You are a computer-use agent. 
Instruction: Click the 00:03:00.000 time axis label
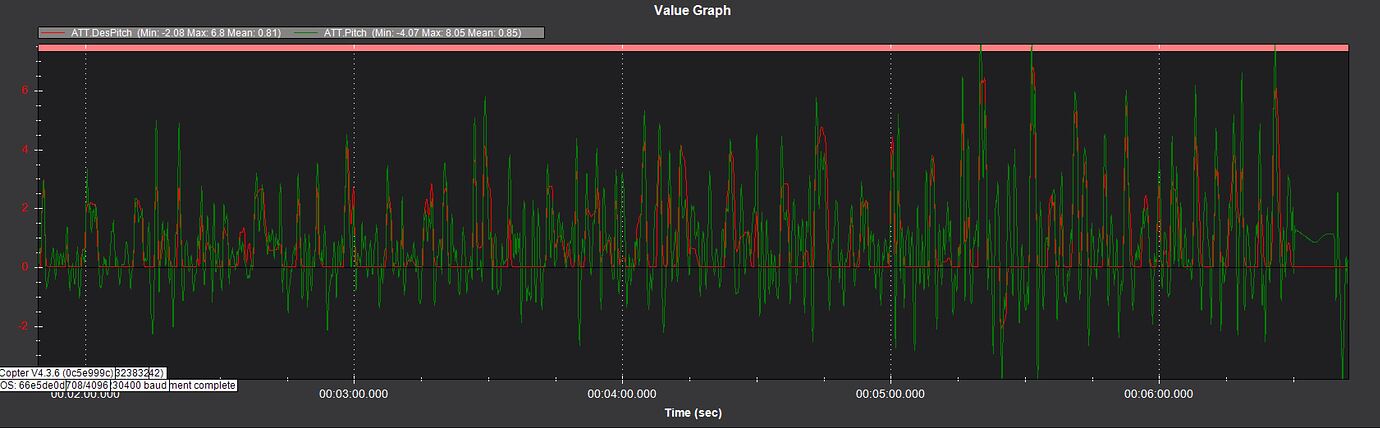coord(354,394)
